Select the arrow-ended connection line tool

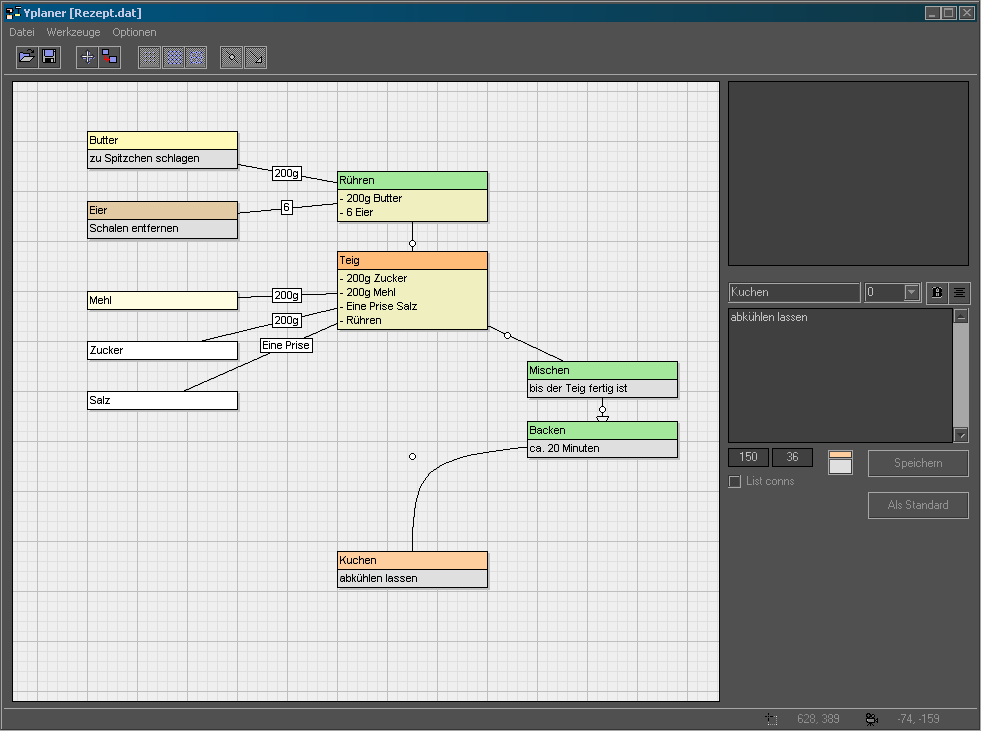[256, 57]
